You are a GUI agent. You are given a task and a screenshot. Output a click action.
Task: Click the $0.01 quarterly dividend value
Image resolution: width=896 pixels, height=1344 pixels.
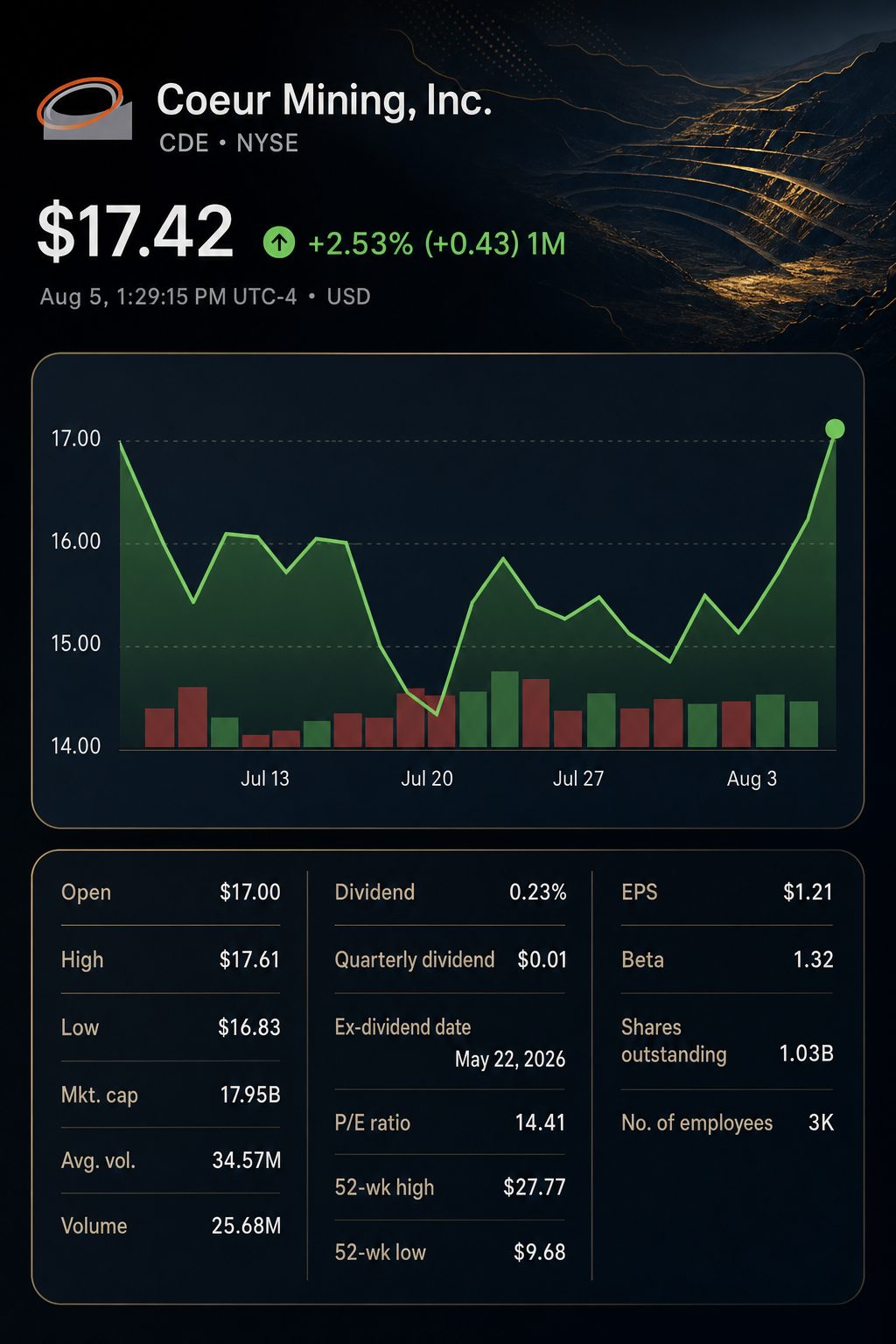[542, 960]
